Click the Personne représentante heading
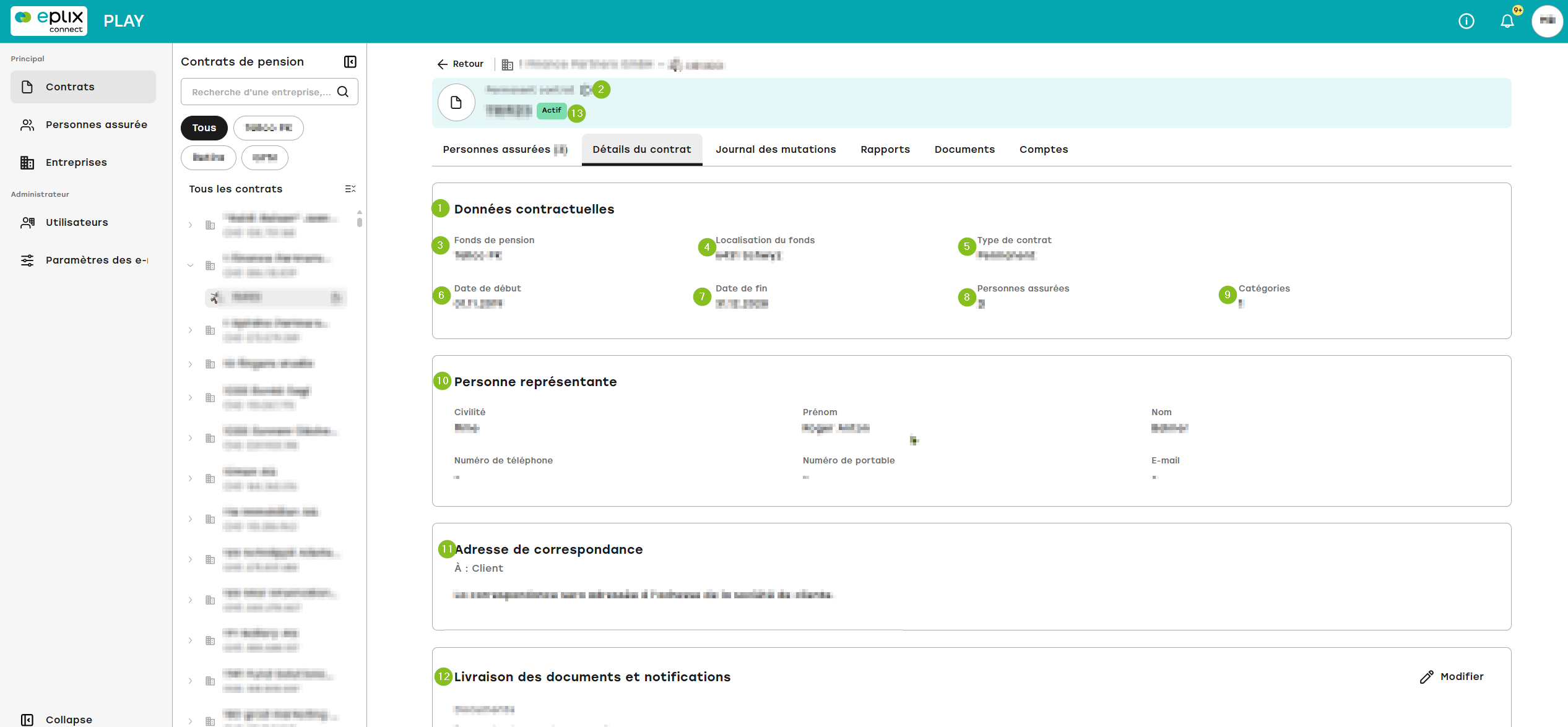The width and height of the screenshot is (1568, 727). tap(535, 382)
